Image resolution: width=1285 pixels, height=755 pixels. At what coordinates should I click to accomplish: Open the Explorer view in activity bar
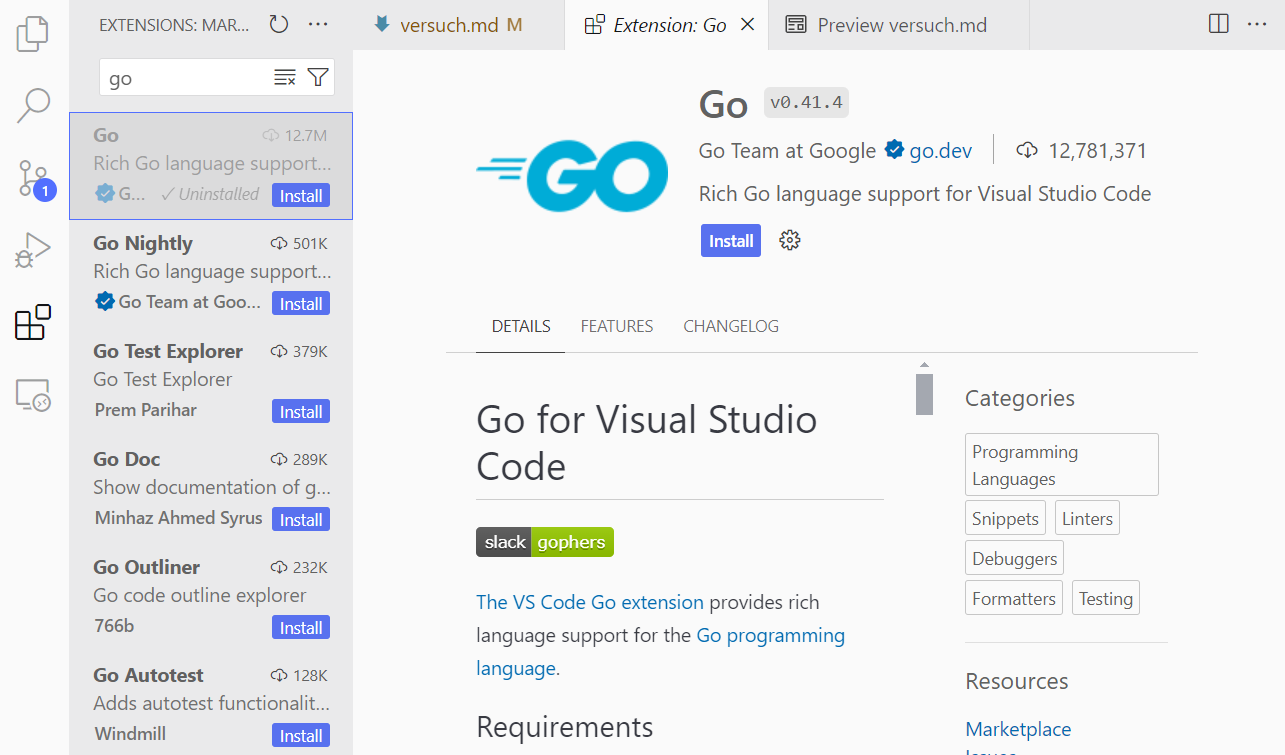[x=33, y=34]
